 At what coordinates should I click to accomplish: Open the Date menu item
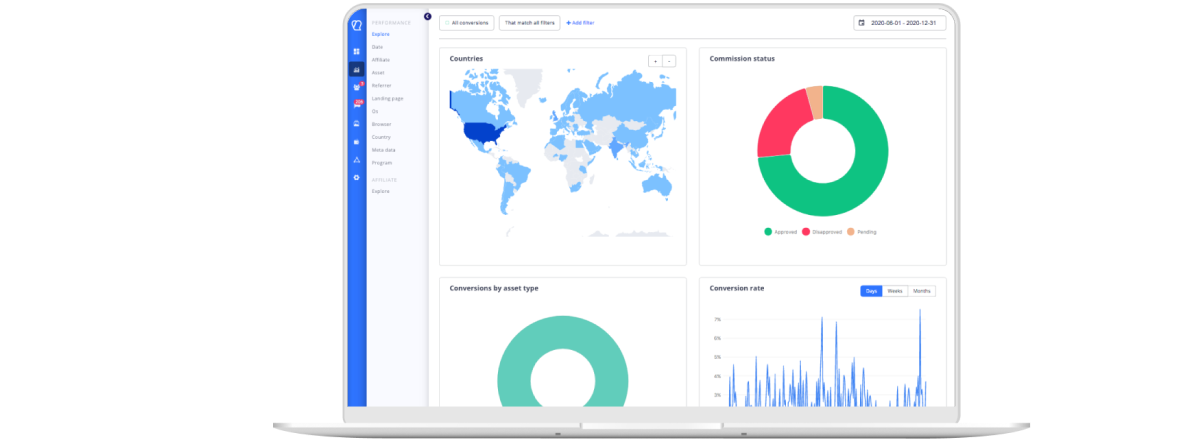pos(377,47)
